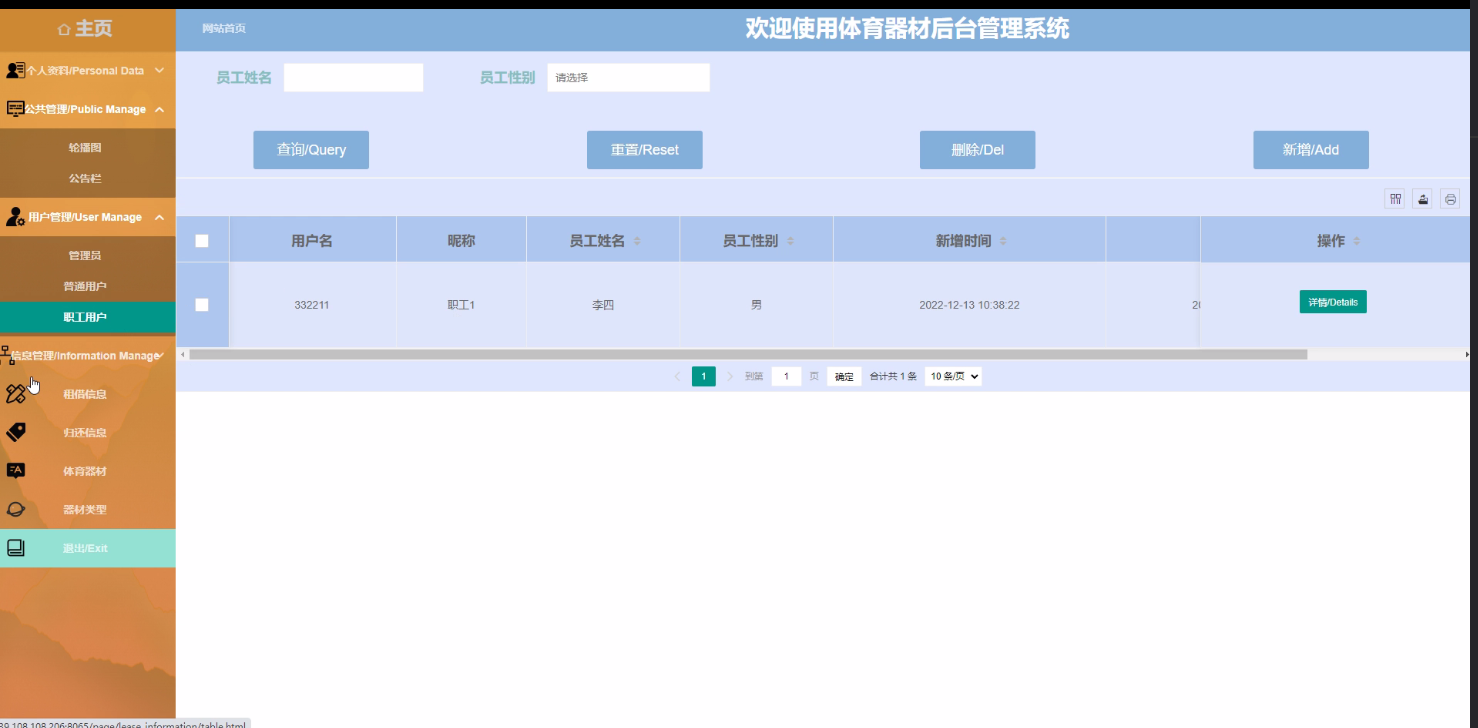
Task: Open the column filter icon above the table
Action: click(1394, 199)
